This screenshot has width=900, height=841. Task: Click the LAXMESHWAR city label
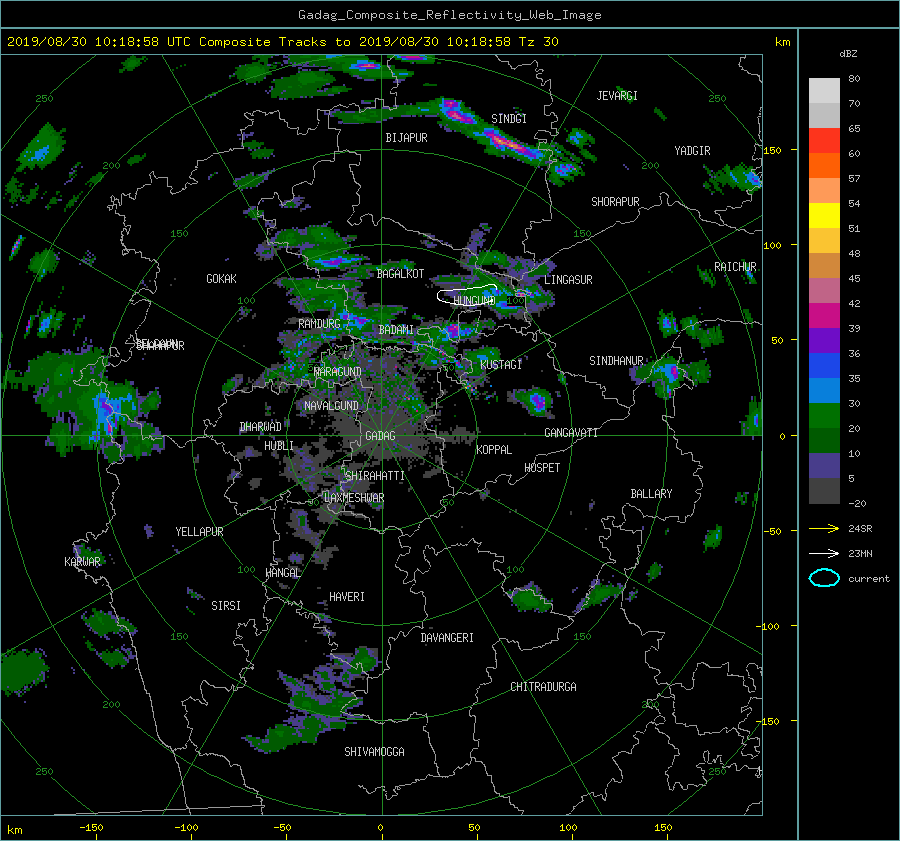(354, 498)
